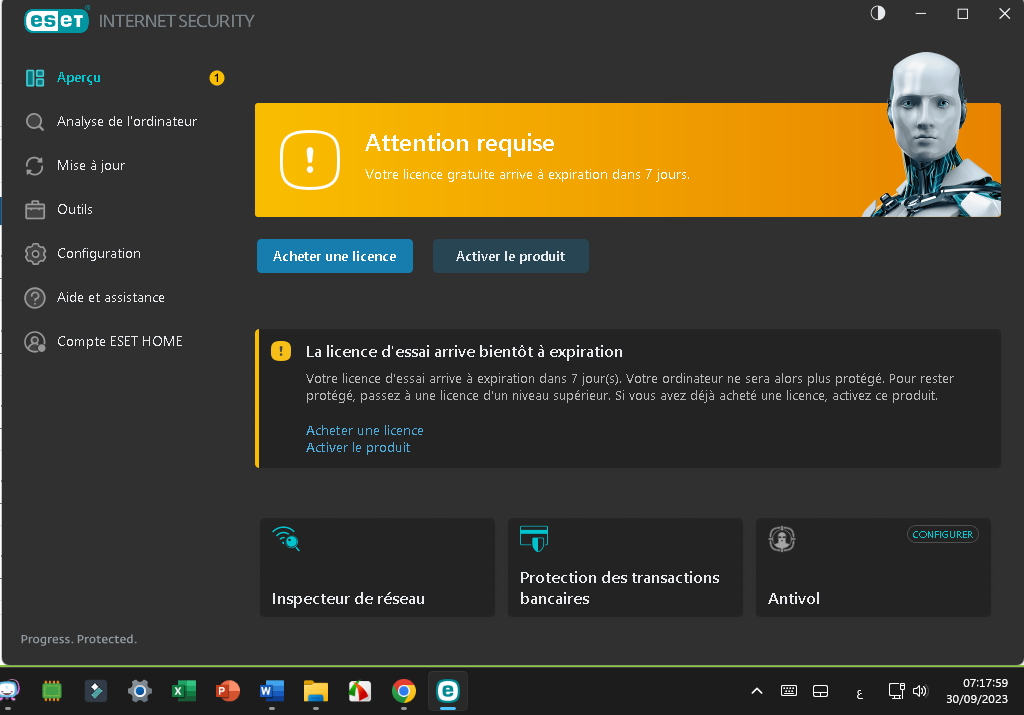Open Protection des transactions bancaires tile
The image size is (1024, 715).
click(x=626, y=567)
